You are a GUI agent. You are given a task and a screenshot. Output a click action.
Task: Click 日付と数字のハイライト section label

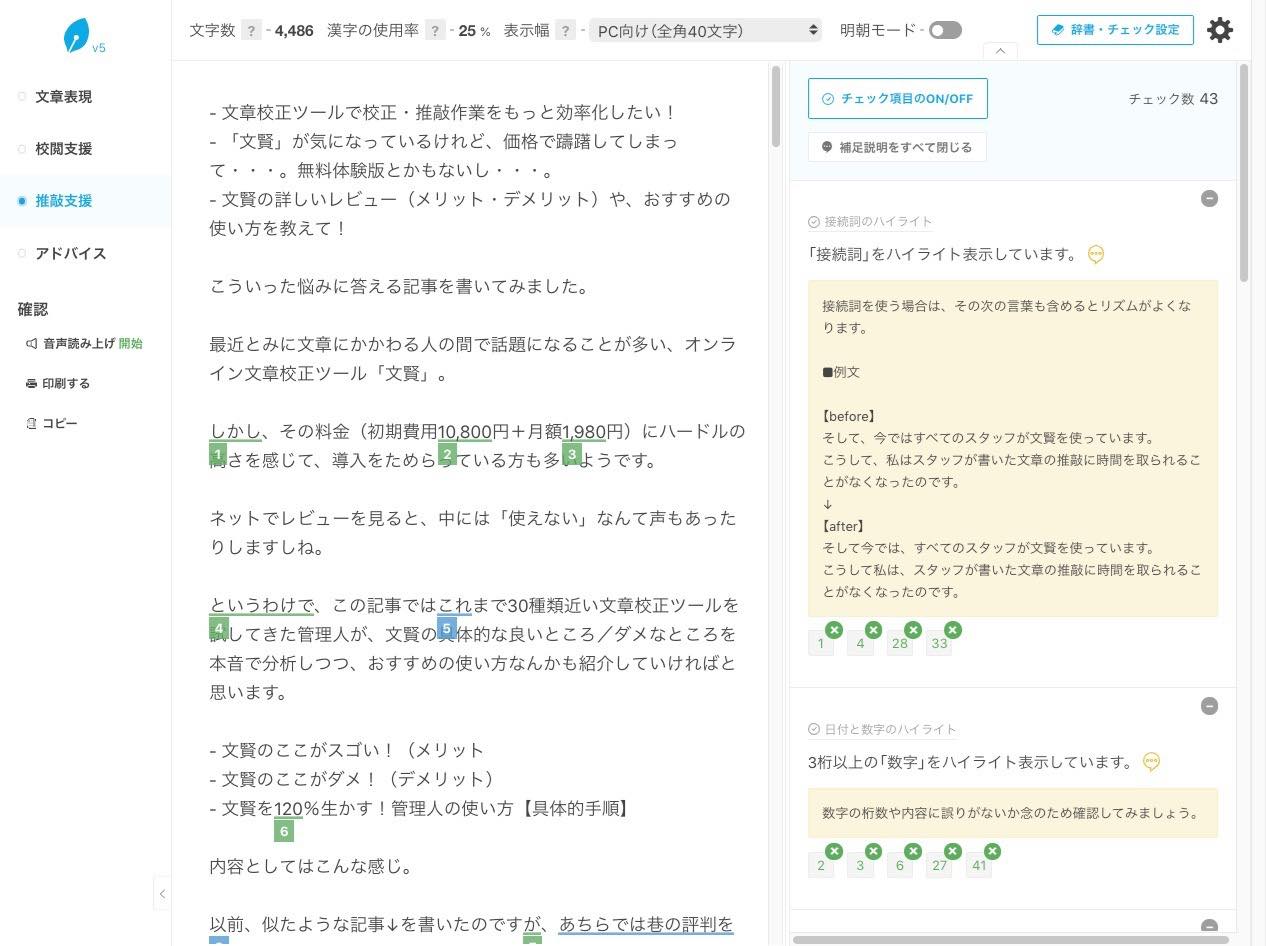891,730
